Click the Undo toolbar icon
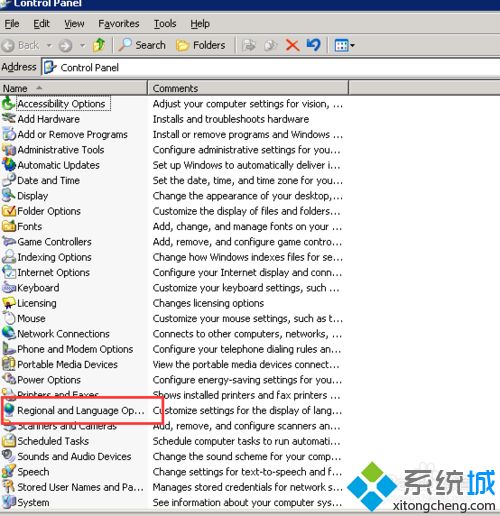Screen dimensions: 500x516 click(x=313, y=45)
